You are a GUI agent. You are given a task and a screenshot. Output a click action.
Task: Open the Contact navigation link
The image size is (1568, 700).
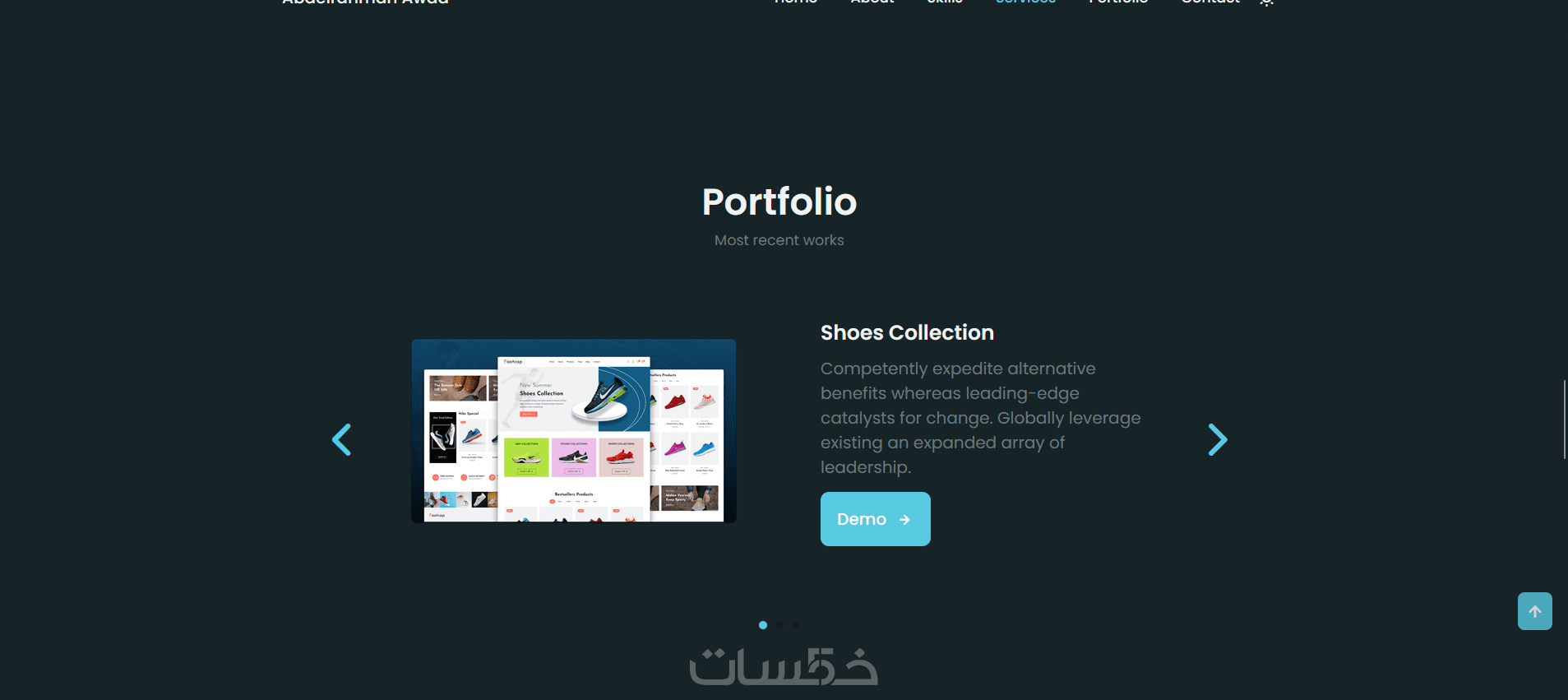point(1210,2)
